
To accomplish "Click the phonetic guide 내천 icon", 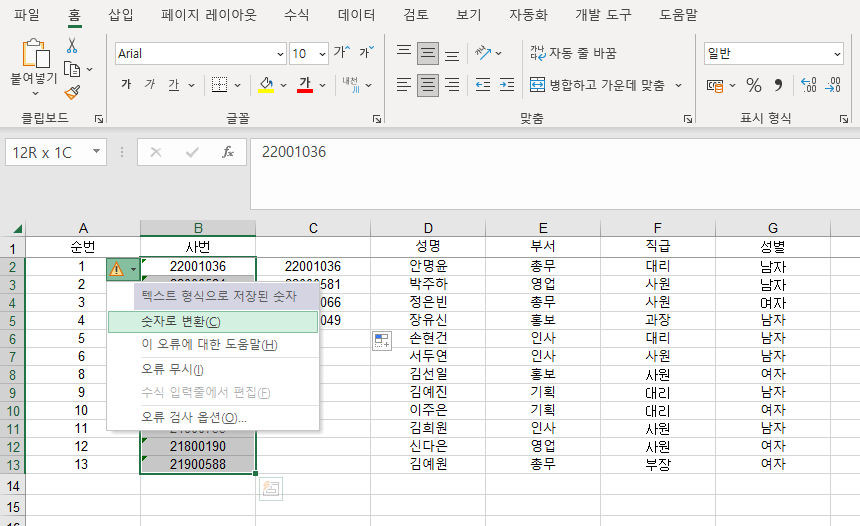I will tap(351, 84).
